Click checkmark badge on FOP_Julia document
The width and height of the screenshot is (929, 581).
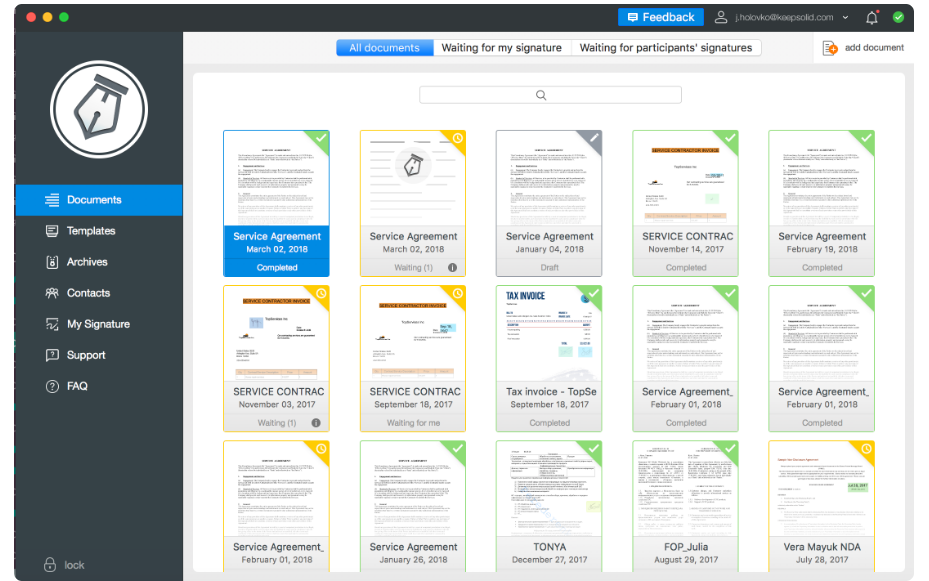[x=730, y=448]
